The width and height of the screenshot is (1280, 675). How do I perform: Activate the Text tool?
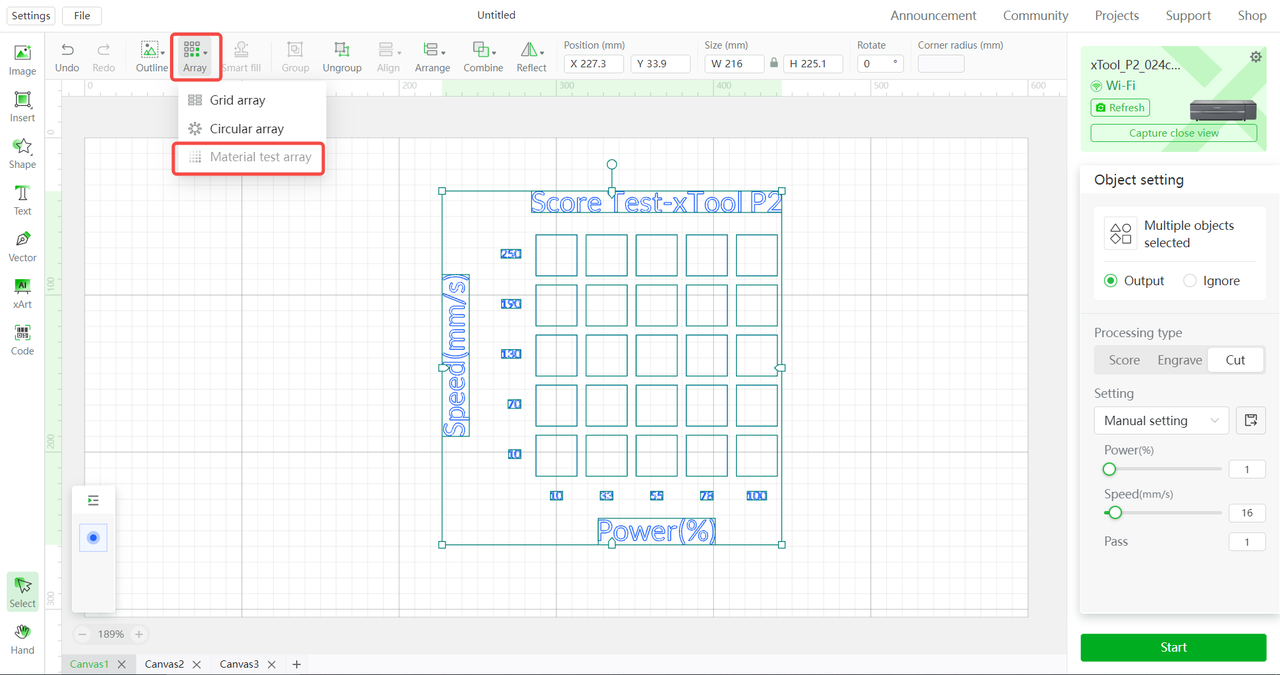pos(22,200)
